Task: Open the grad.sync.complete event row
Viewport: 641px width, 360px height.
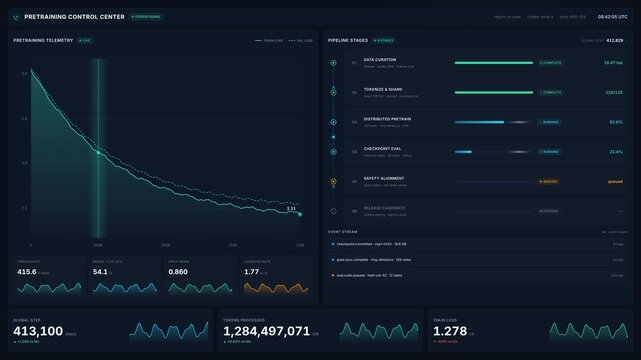Action: (x=478, y=259)
